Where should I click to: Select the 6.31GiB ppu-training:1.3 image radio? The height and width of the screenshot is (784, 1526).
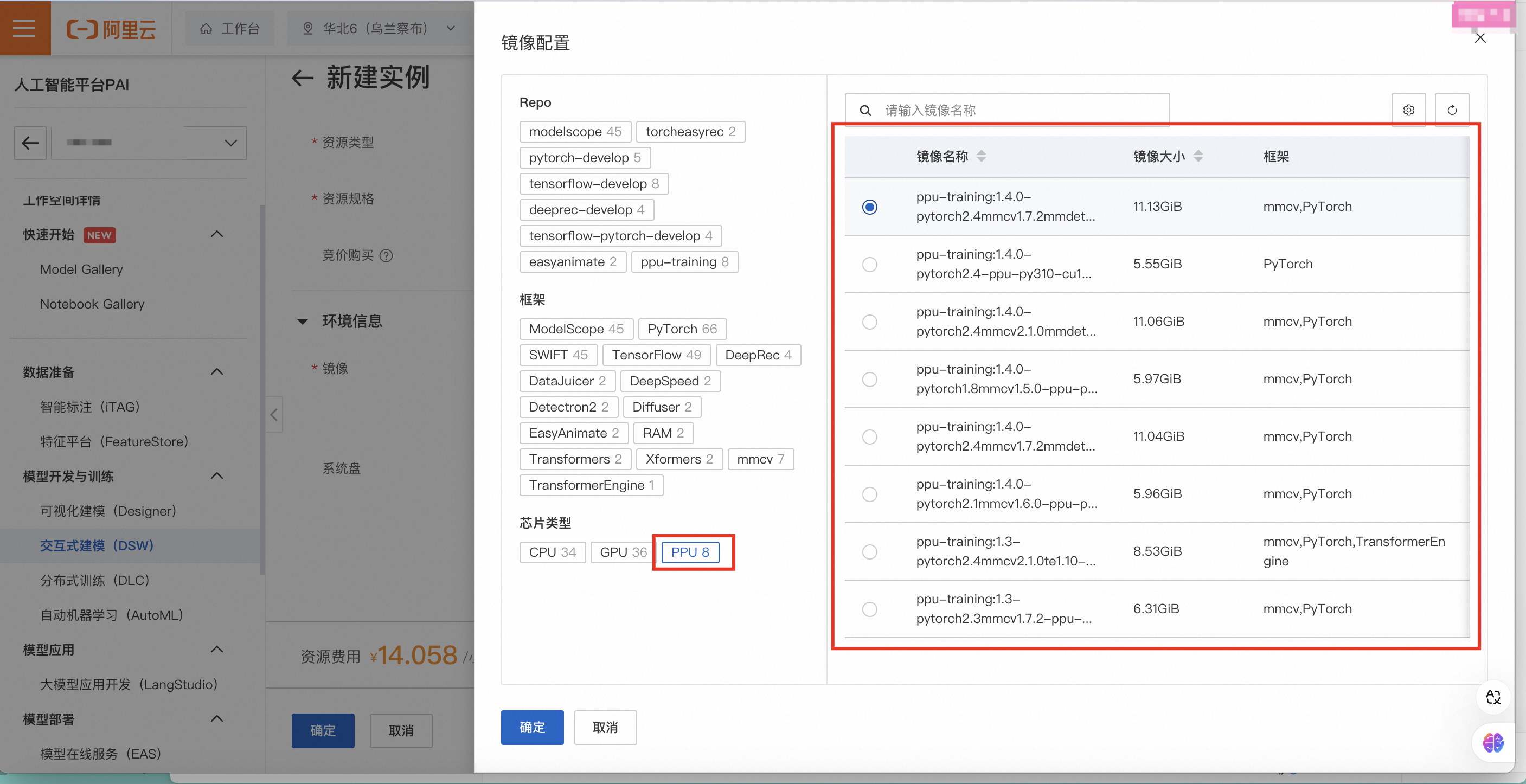coord(869,609)
